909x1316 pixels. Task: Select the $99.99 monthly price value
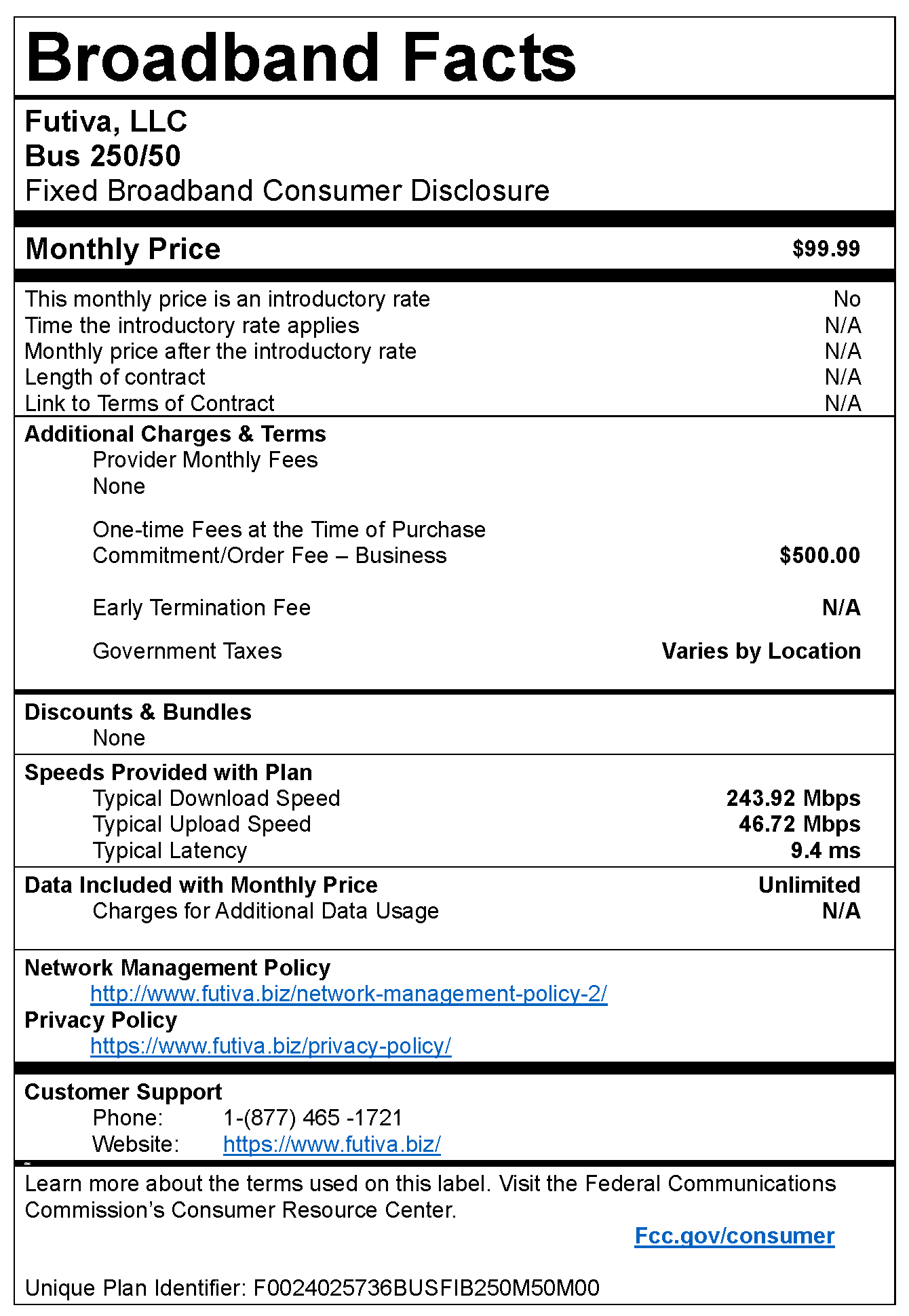826,249
